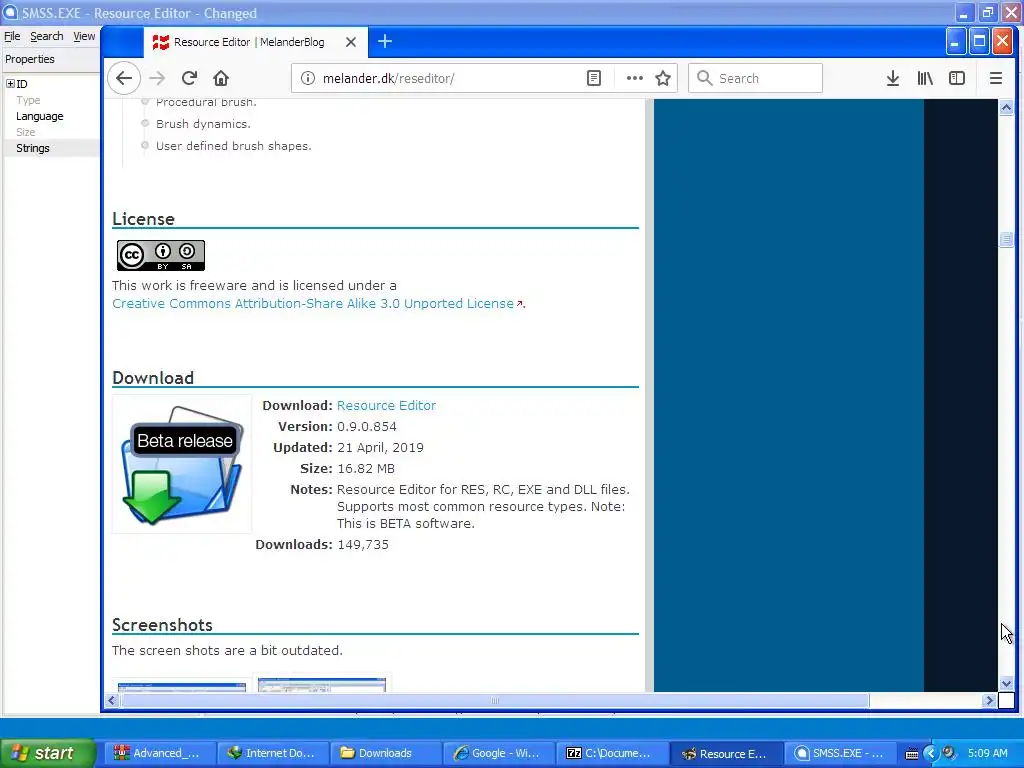This screenshot has height=768, width=1024.
Task: Open the Search menu in Resource Editor
Action: [x=46, y=36]
